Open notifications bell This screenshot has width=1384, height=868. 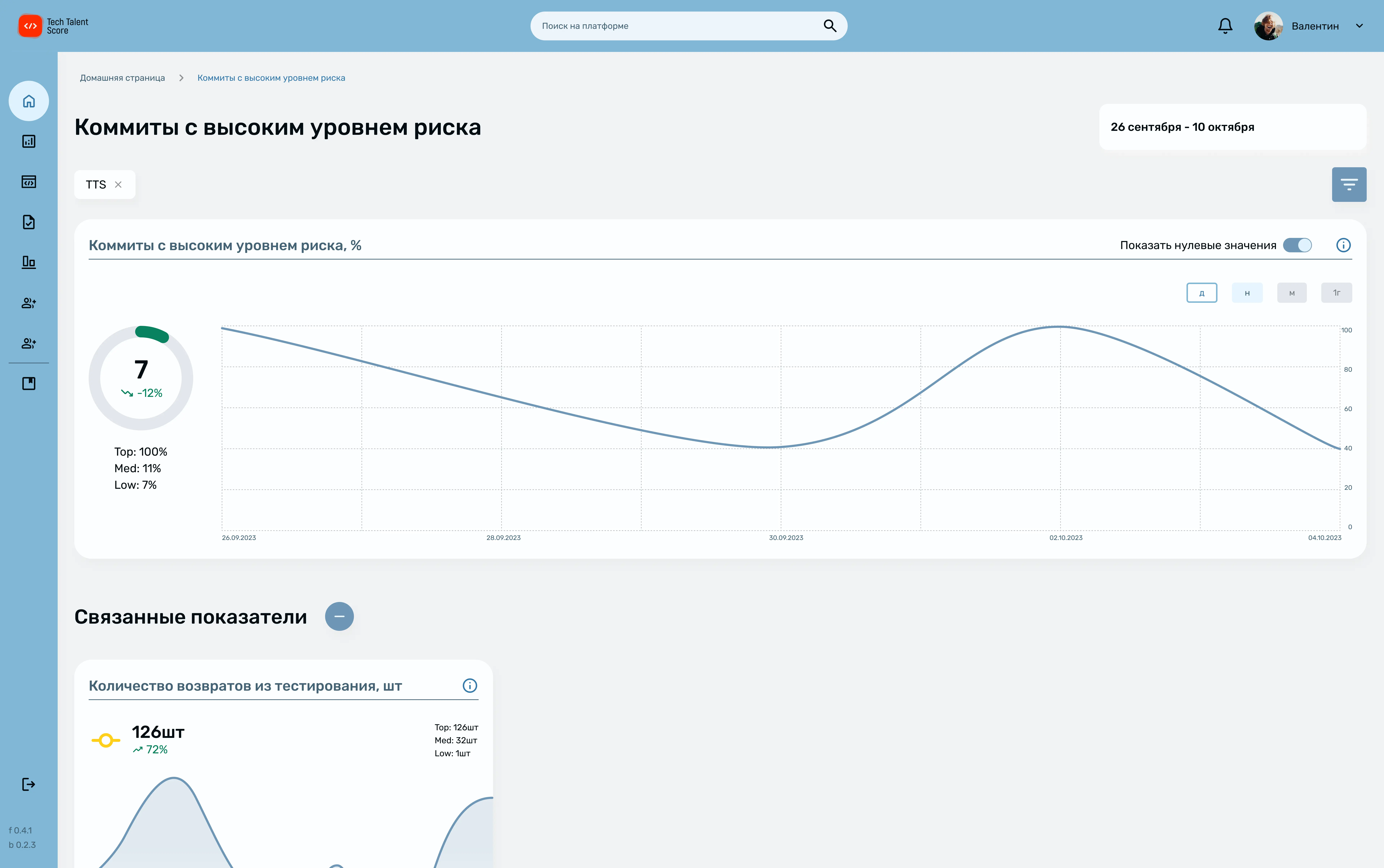click(1225, 26)
